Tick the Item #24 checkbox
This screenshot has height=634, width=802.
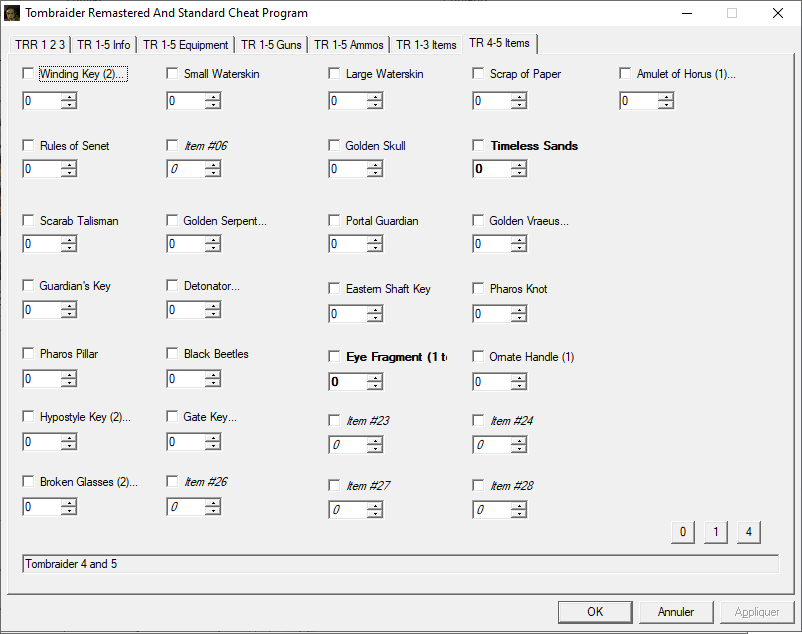pos(478,420)
